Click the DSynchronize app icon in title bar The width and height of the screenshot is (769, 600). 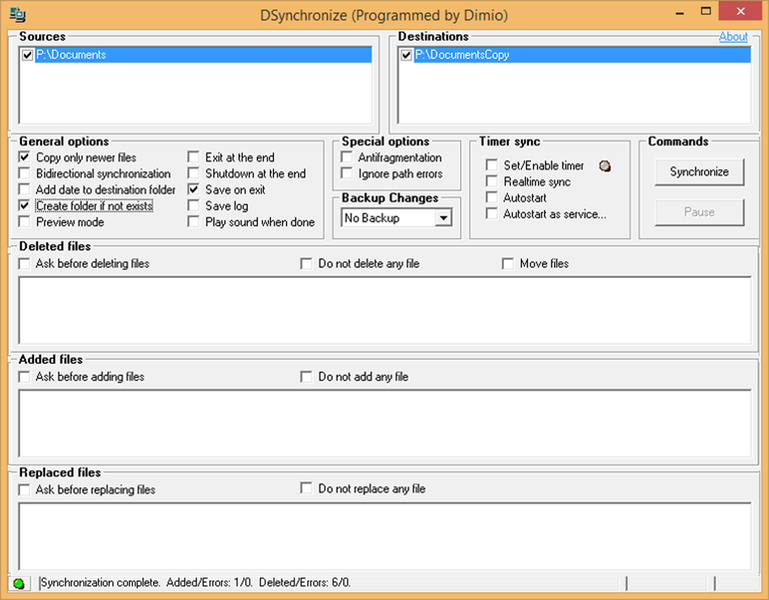18,15
